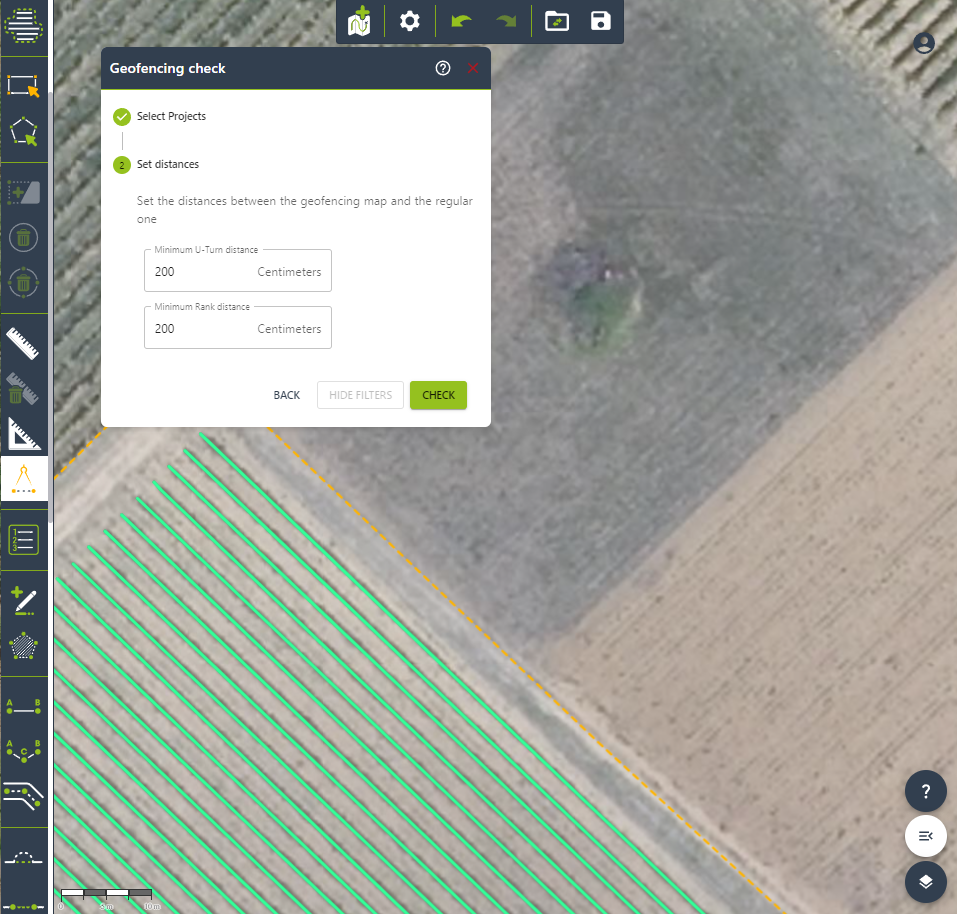The width and height of the screenshot is (957, 914).
Task: Click the BACK button
Action: pos(287,395)
